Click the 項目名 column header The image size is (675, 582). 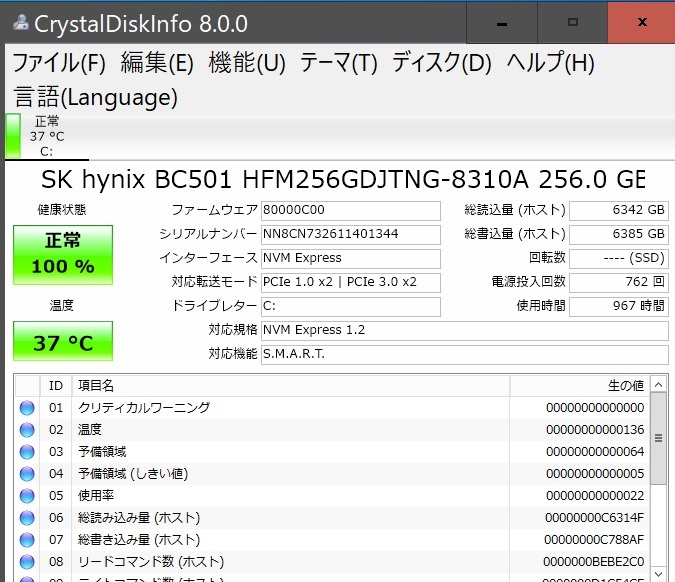[291, 386]
